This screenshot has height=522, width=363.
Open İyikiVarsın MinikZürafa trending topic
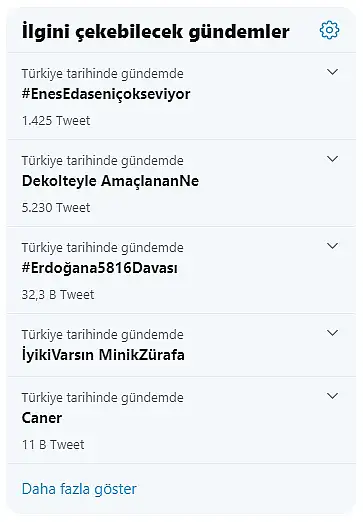103,355
